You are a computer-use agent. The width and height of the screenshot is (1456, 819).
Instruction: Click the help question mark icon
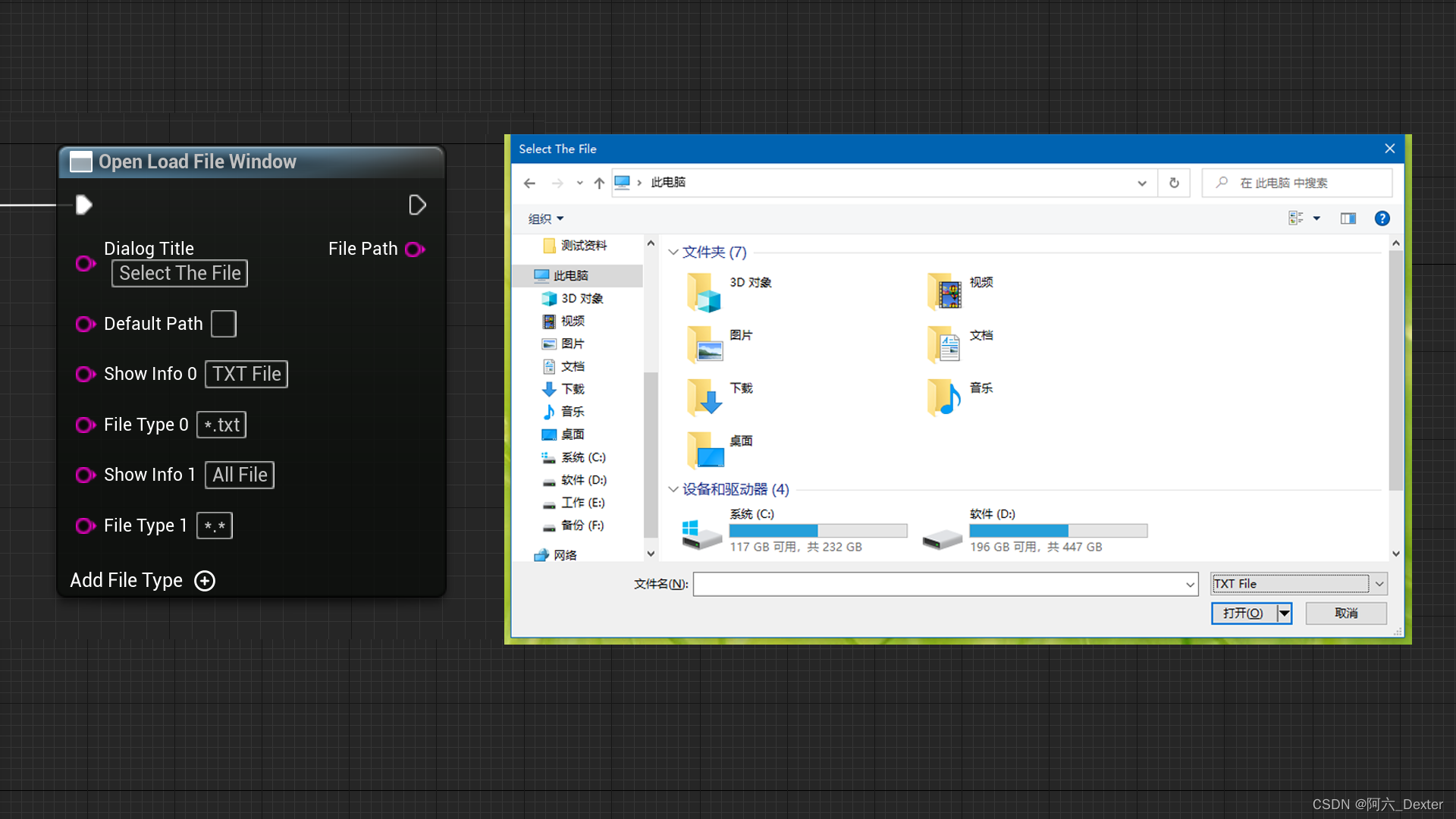(1382, 218)
